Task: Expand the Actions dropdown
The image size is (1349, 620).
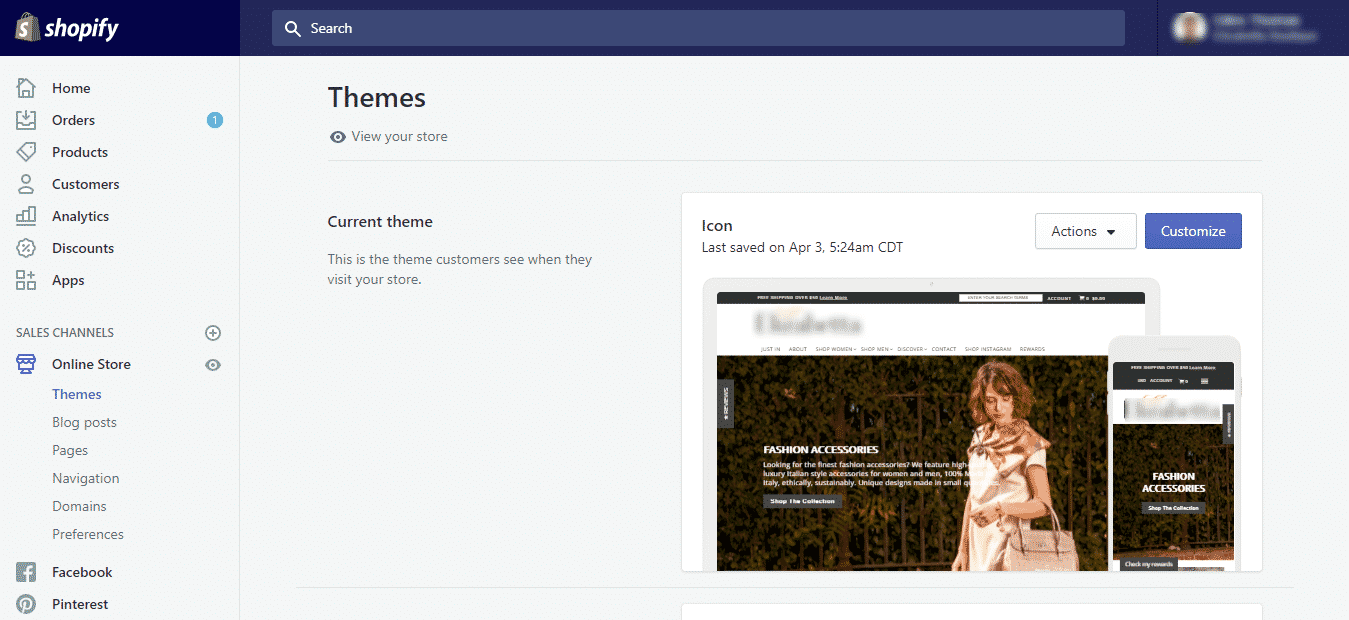Action: tap(1085, 231)
